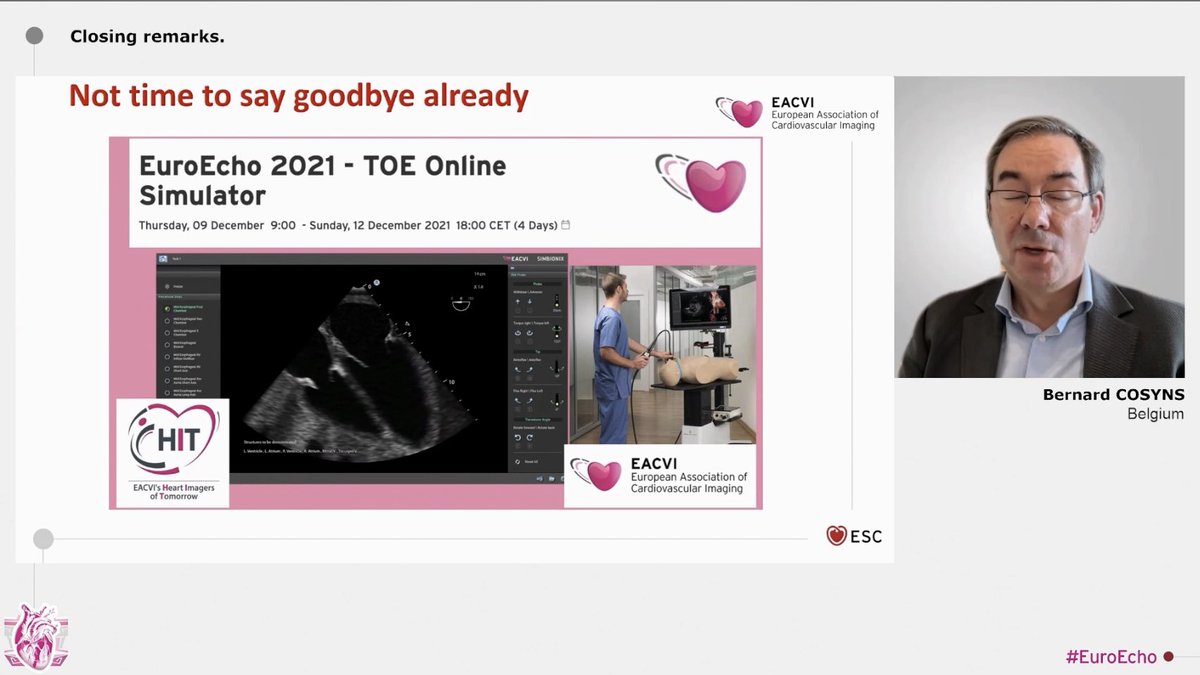Click the name 'Bernard COSYNS'
The image size is (1200, 675).
point(1113,396)
